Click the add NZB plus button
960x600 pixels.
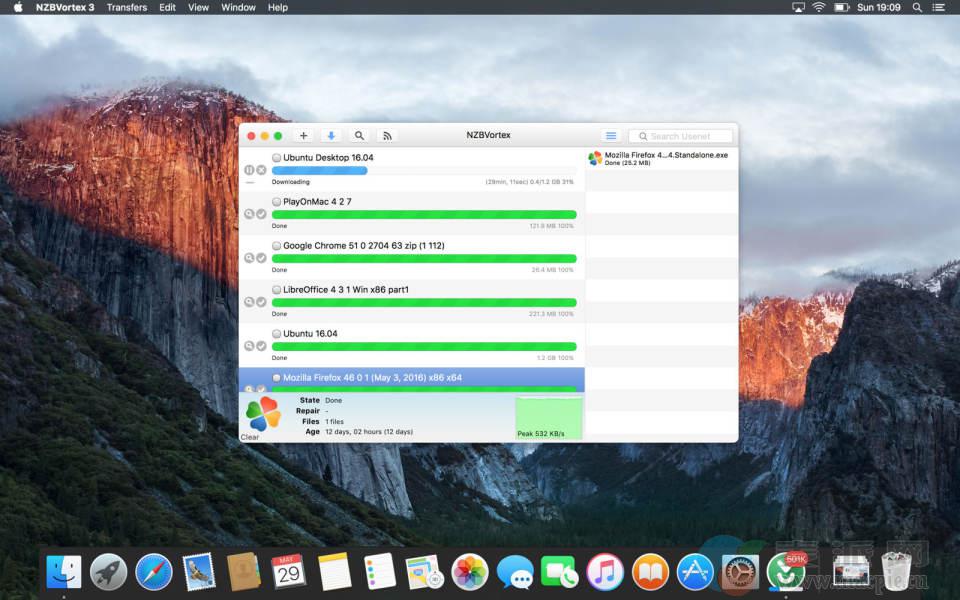pyautogui.click(x=304, y=136)
